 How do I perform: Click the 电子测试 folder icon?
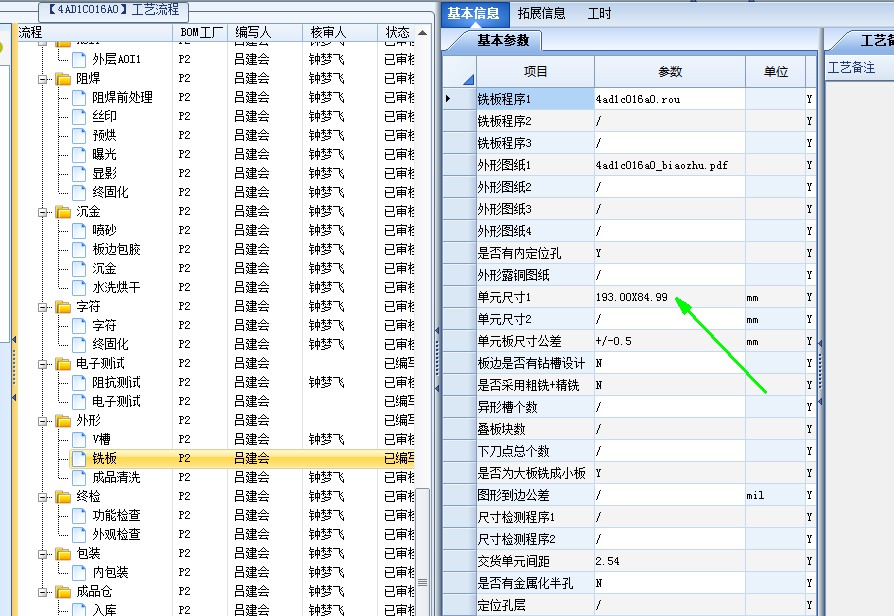[x=63, y=363]
